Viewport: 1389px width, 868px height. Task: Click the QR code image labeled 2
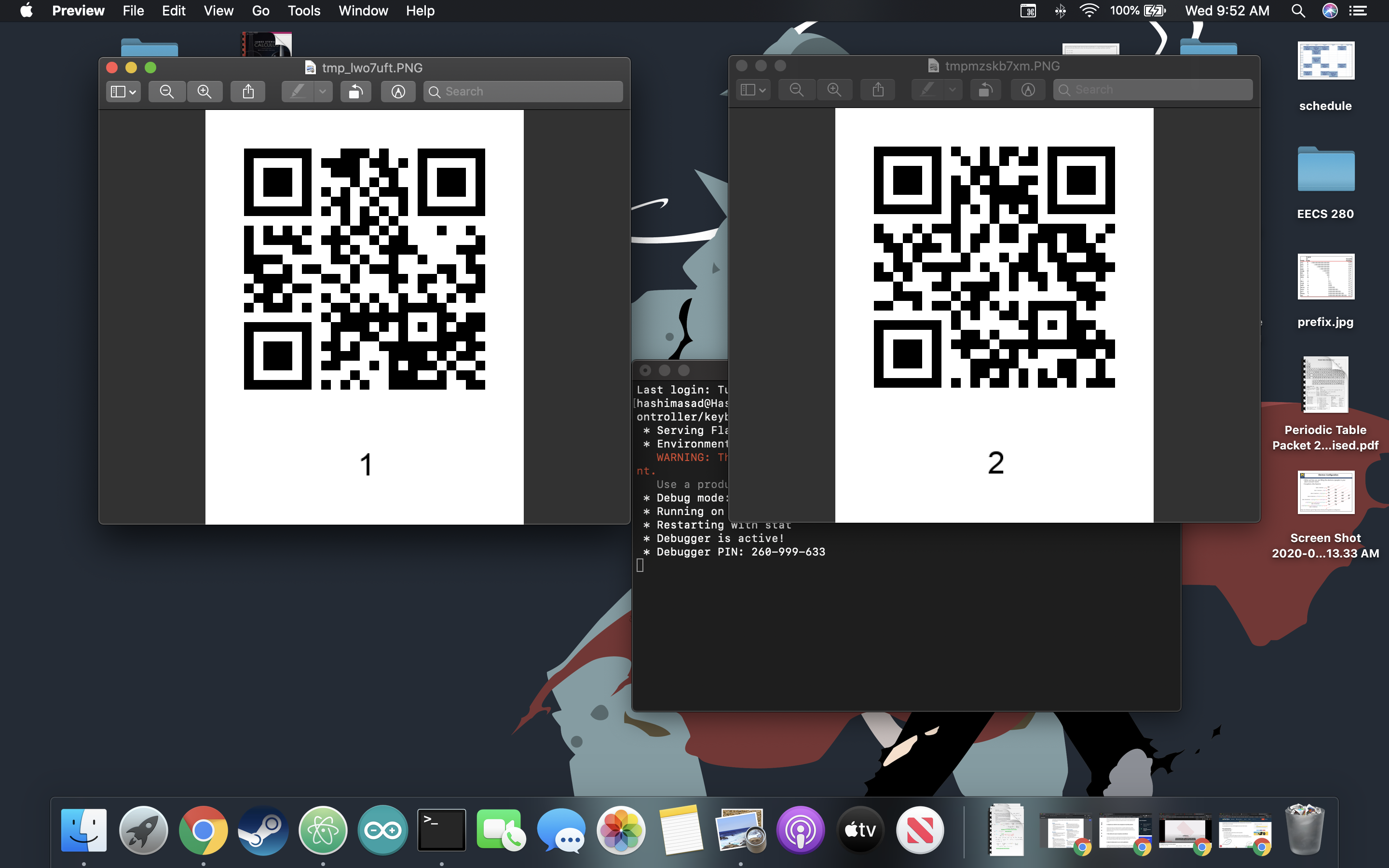(994, 267)
